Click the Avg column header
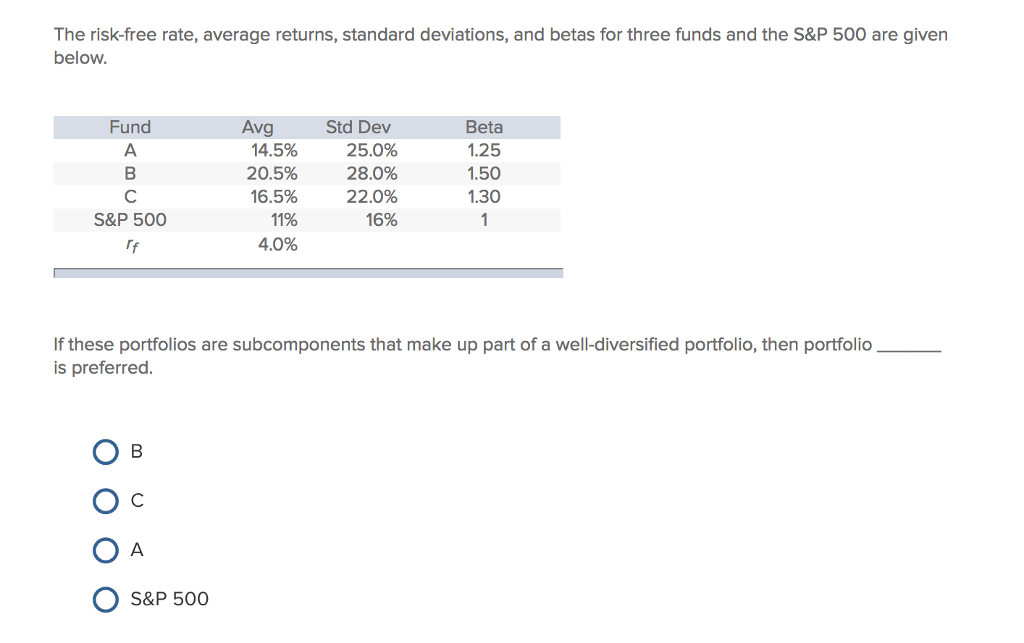Image resolution: width=1024 pixels, height=643 pixels. (x=257, y=127)
